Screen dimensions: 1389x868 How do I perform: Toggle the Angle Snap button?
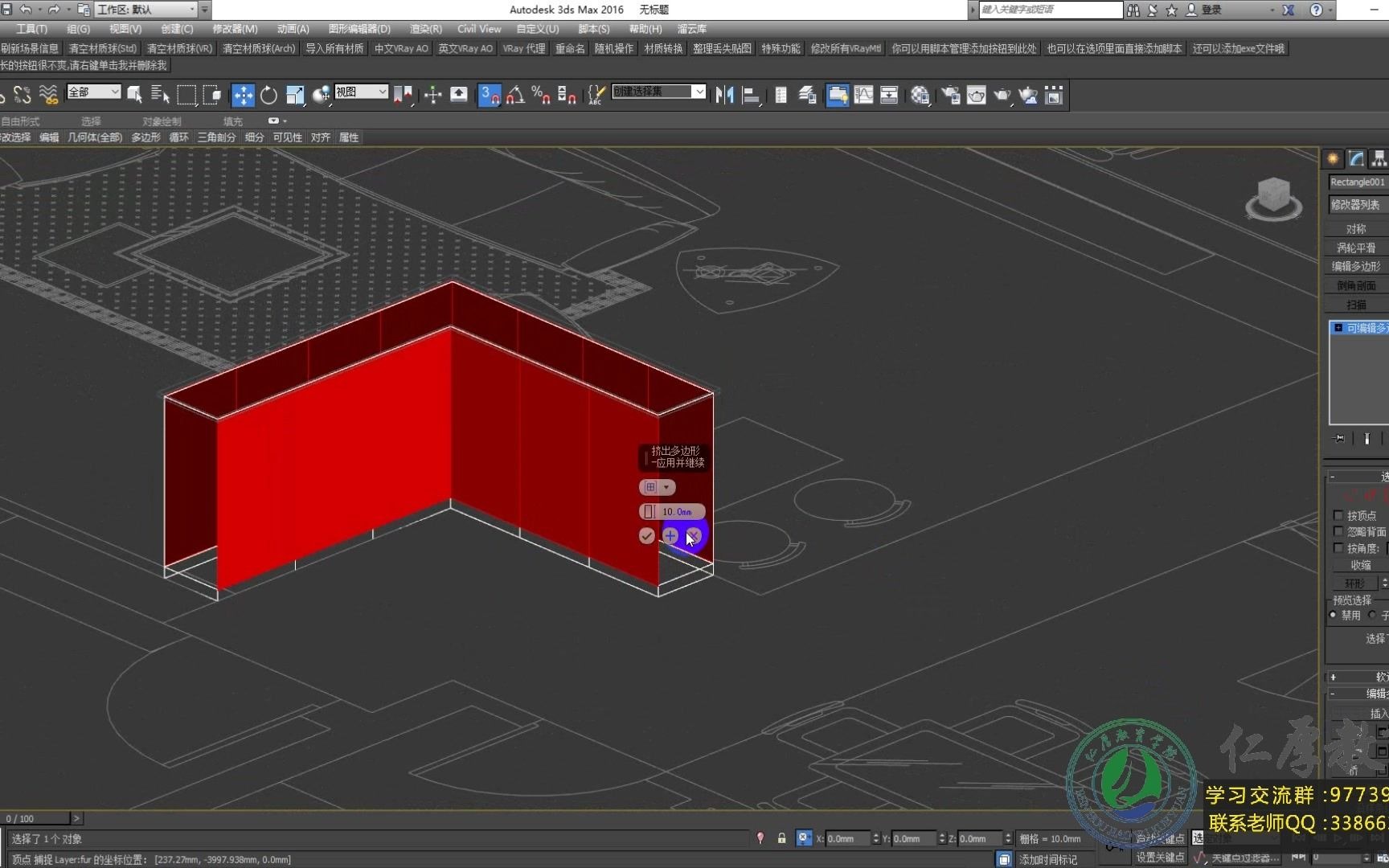(x=515, y=96)
